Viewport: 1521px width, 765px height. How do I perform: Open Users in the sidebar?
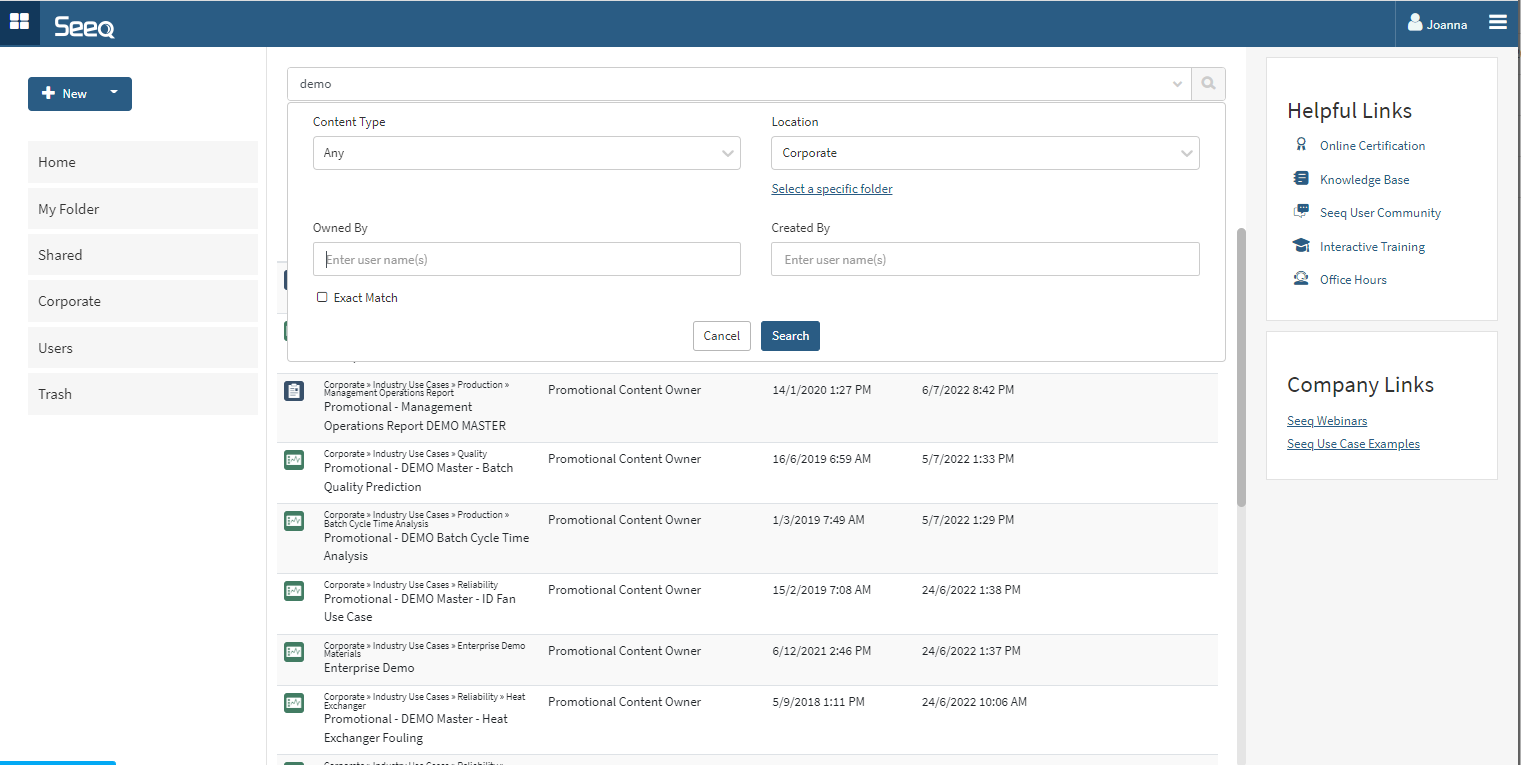[x=143, y=348]
